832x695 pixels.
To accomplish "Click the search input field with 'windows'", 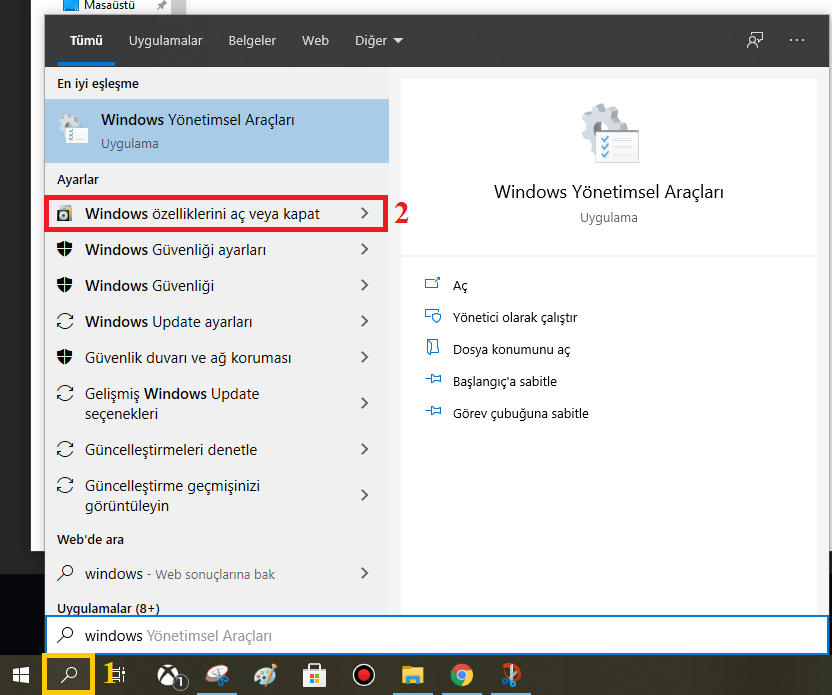I will point(437,635).
